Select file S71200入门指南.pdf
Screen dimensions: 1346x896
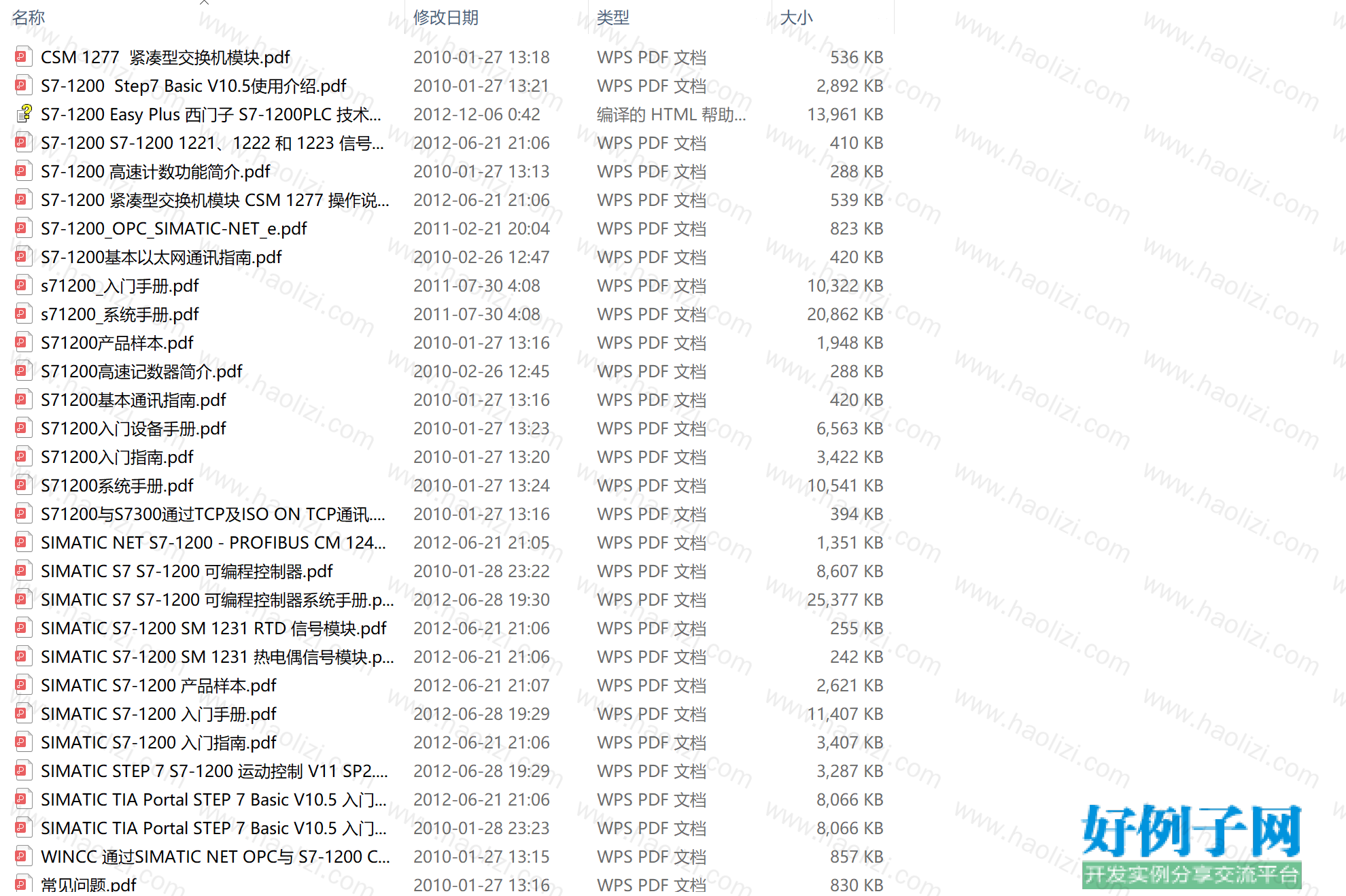pyautogui.click(x=117, y=457)
